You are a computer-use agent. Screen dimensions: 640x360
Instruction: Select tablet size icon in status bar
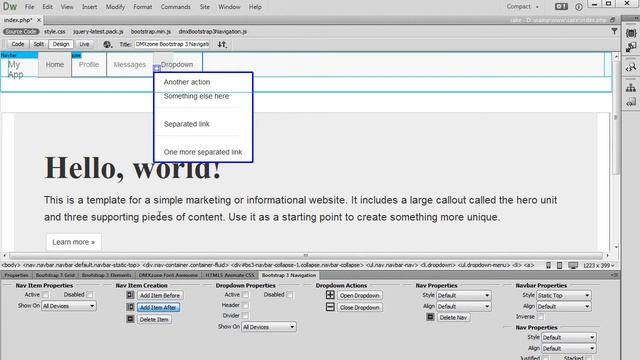560,265
